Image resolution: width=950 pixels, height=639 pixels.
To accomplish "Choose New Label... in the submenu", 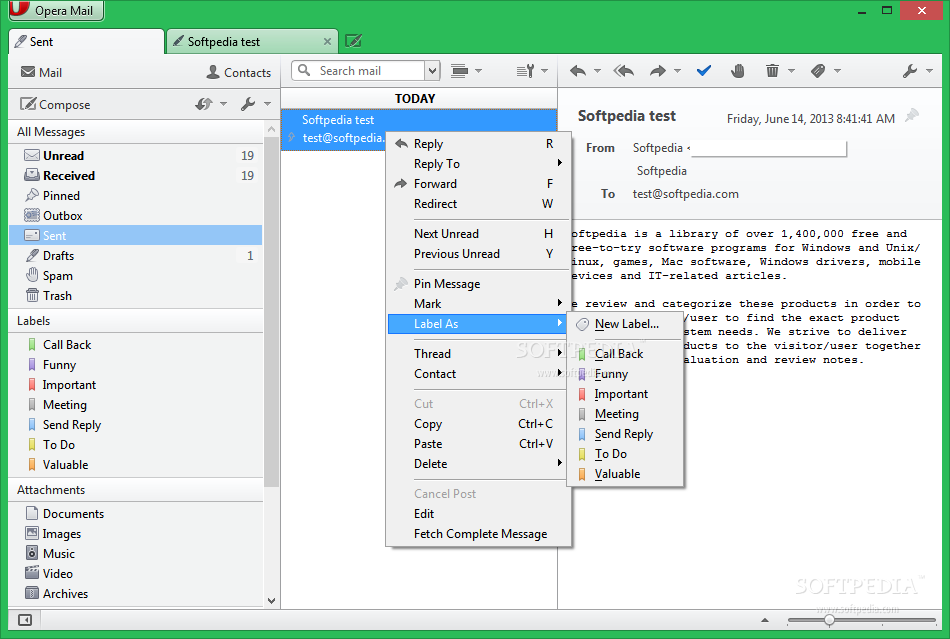I will coord(625,324).
